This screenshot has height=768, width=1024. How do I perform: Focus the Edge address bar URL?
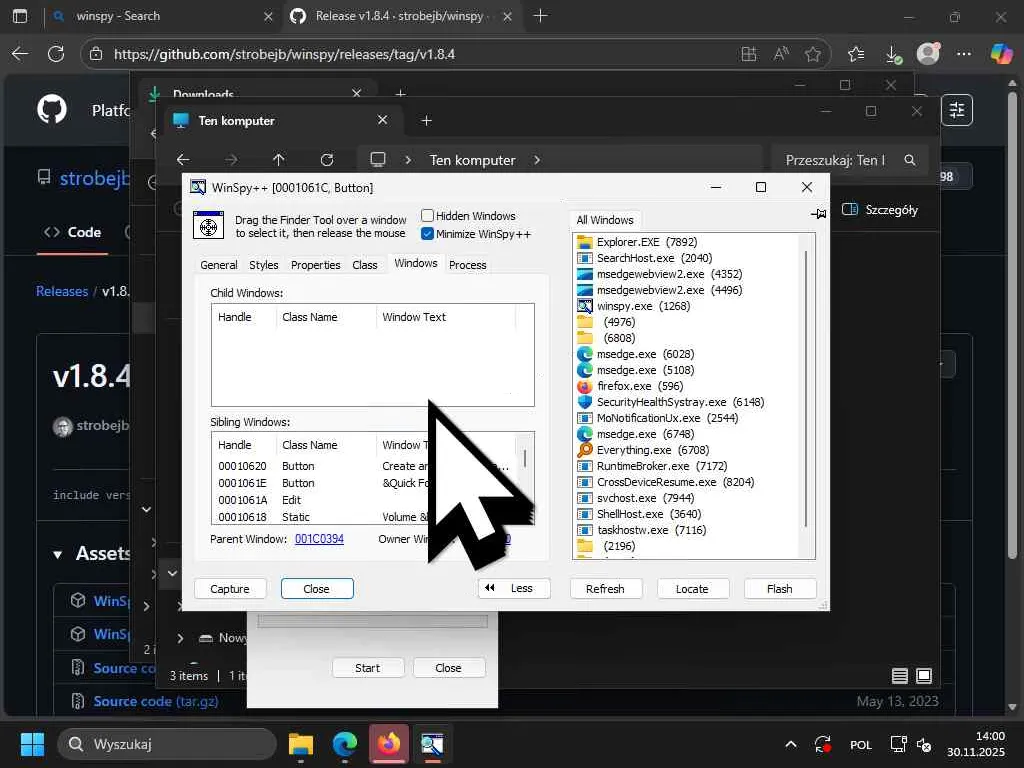pos(284,54)
